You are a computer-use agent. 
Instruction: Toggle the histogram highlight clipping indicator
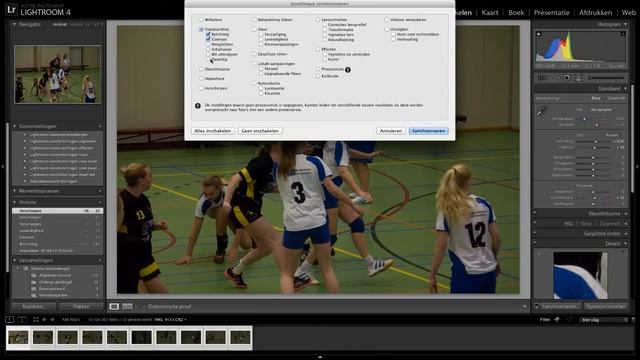click(x=623, y=34)
